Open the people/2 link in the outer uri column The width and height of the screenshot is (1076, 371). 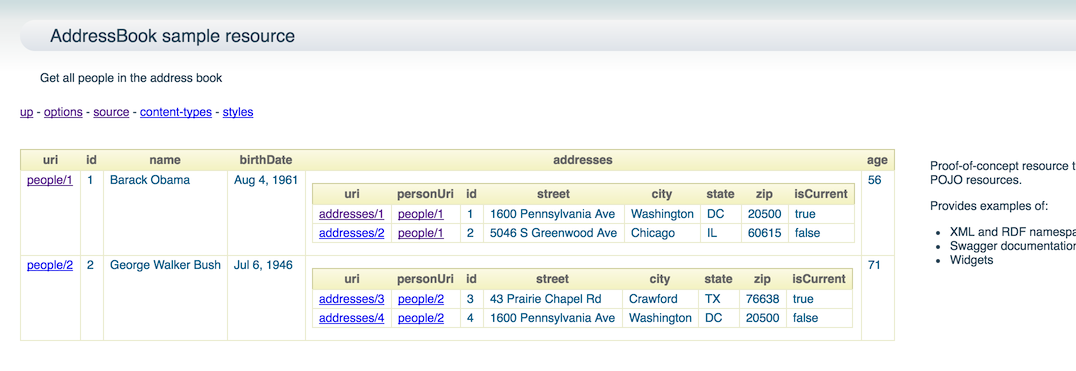coord(49,265)
